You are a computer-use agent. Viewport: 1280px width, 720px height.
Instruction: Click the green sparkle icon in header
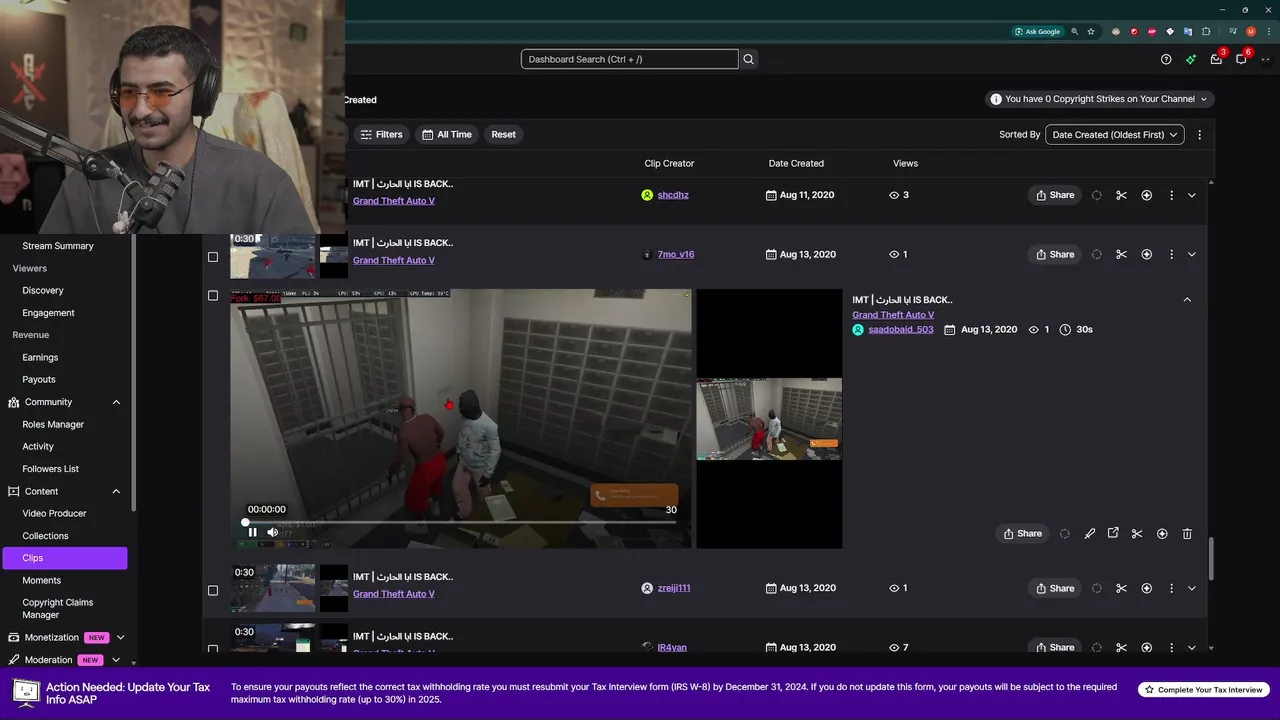pos(1191,59)
